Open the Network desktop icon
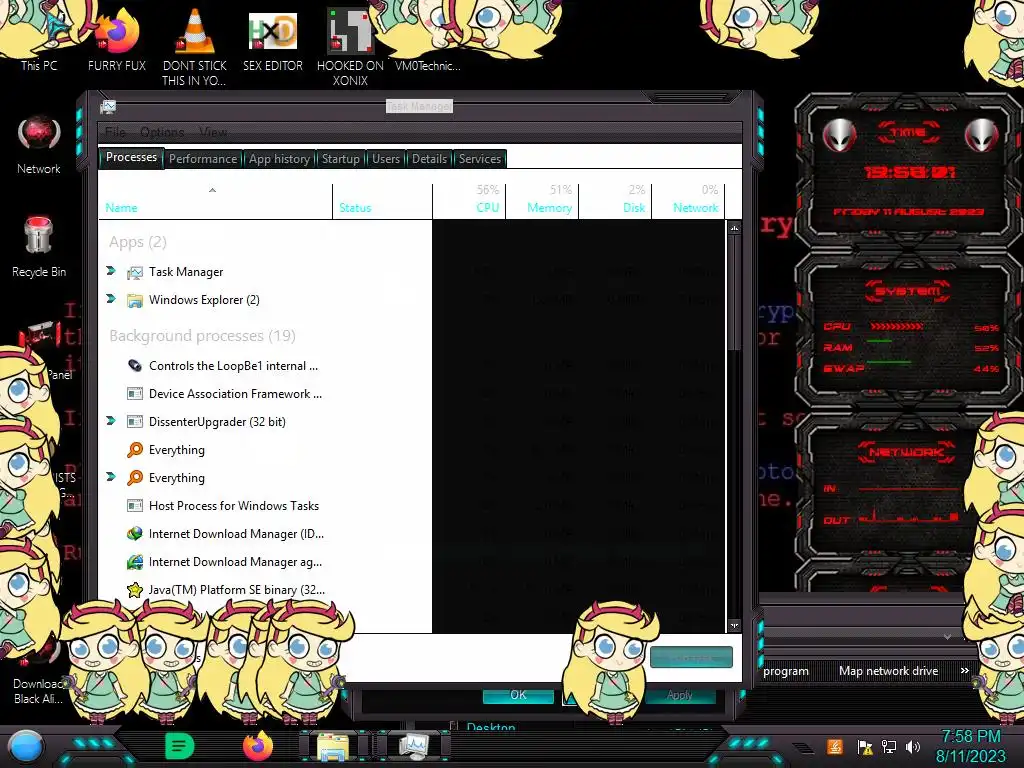The width and height of the screenshot is (1024, 768). pyautogui.click(x=39, y=145)
